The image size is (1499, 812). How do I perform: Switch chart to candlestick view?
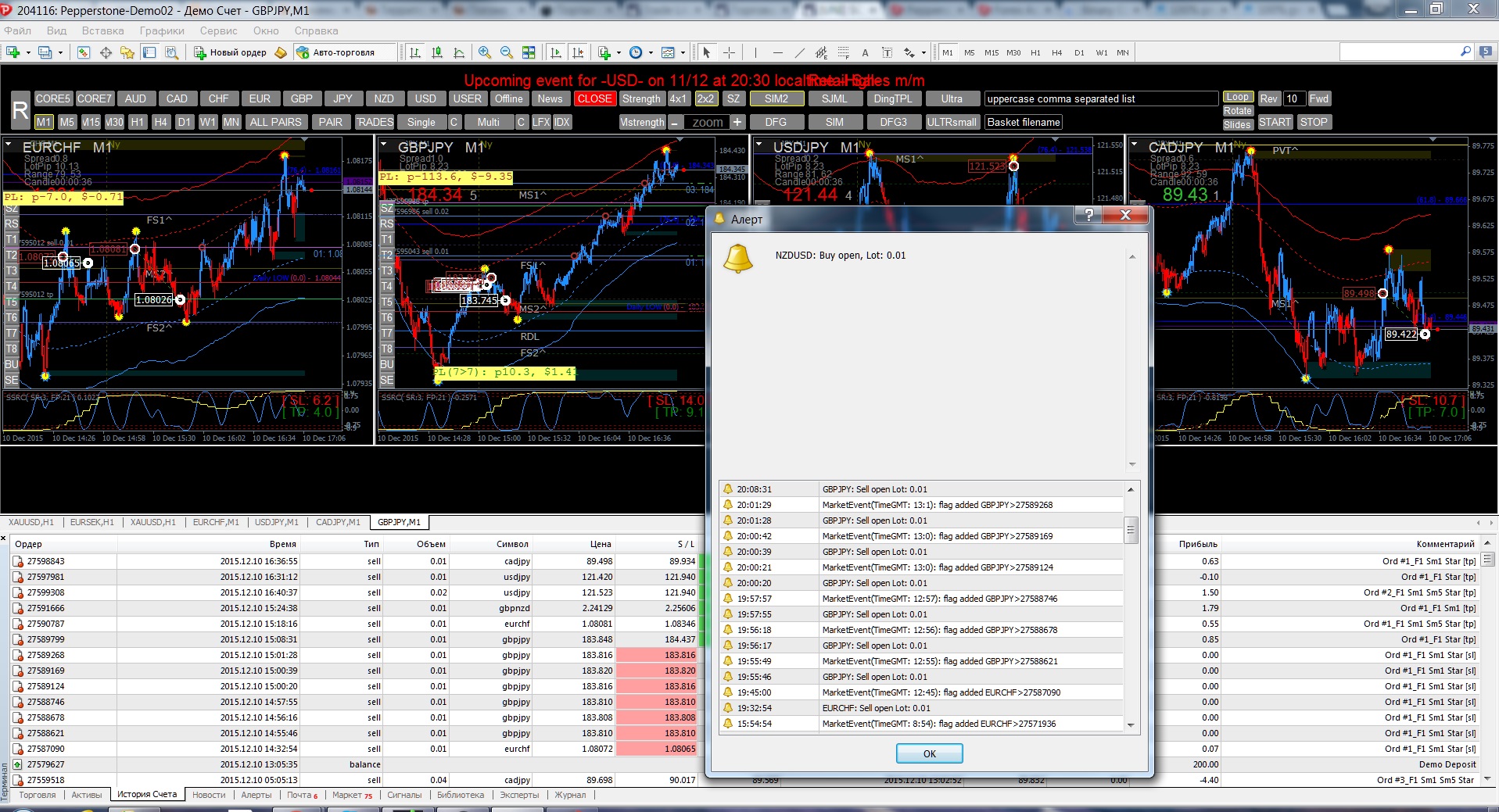(437, 52)
